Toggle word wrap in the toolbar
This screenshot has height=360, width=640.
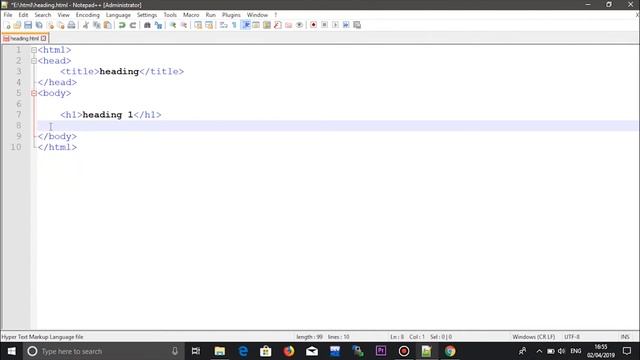[223, 25]
